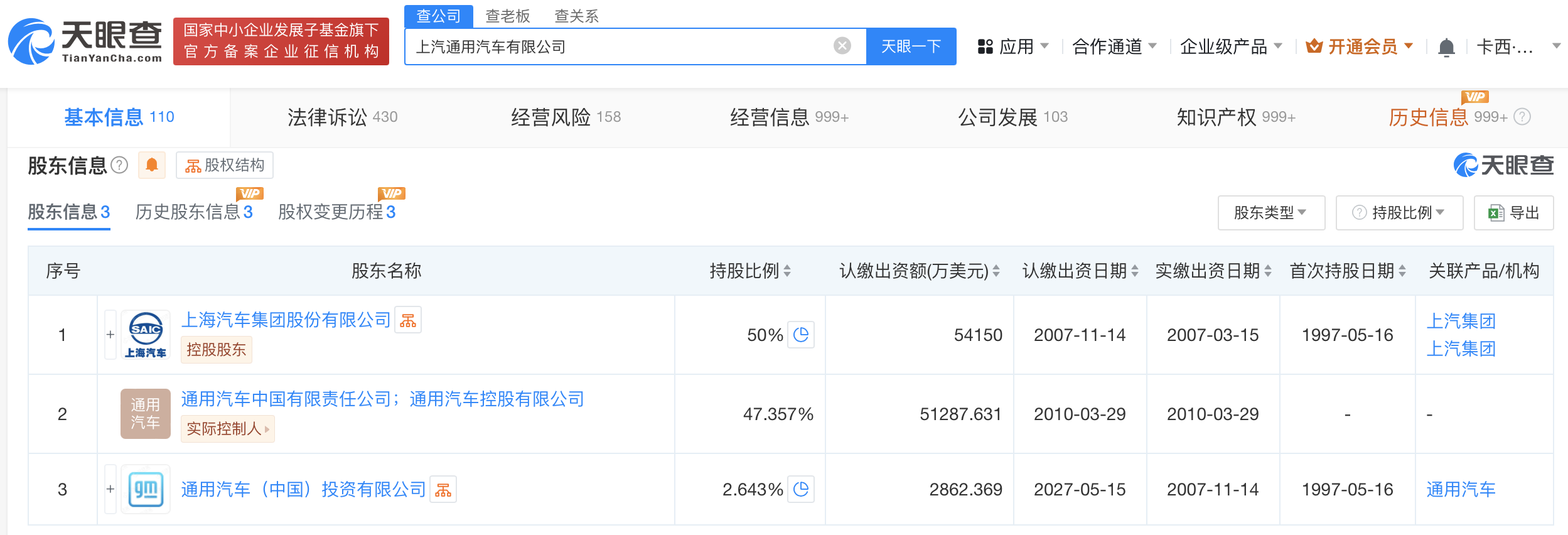Sort by 首次持股日期 column arrows
The height and width of the screenshot is (535, 1568).
(x=1402, y=271)
